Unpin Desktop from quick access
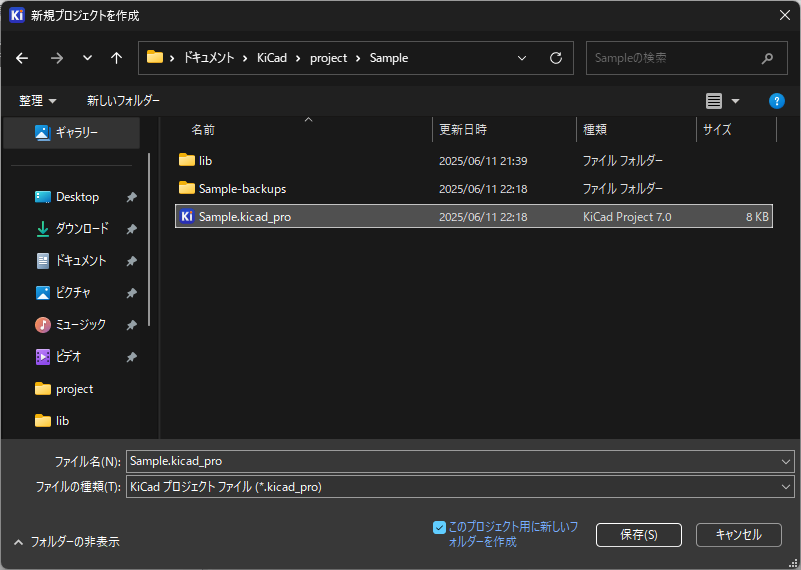 pos(131,197)
